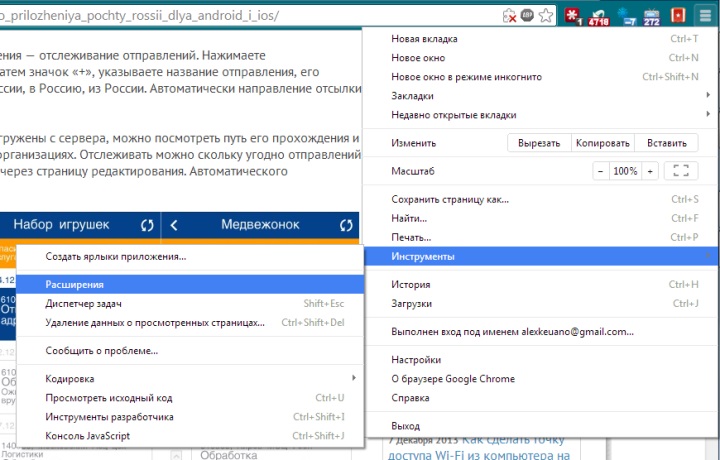Click О браузере Google Chrome
This screenshot has width=720, height=460.
click(540, 379)
